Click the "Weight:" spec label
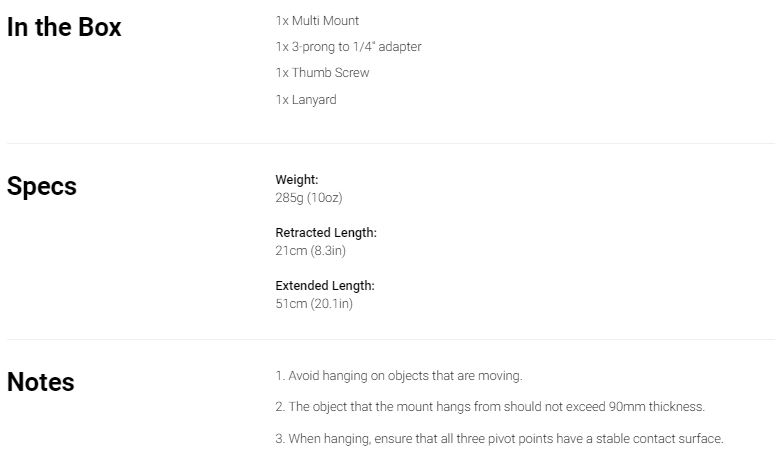This screenshot has height=474, width=784. (296, 180)
